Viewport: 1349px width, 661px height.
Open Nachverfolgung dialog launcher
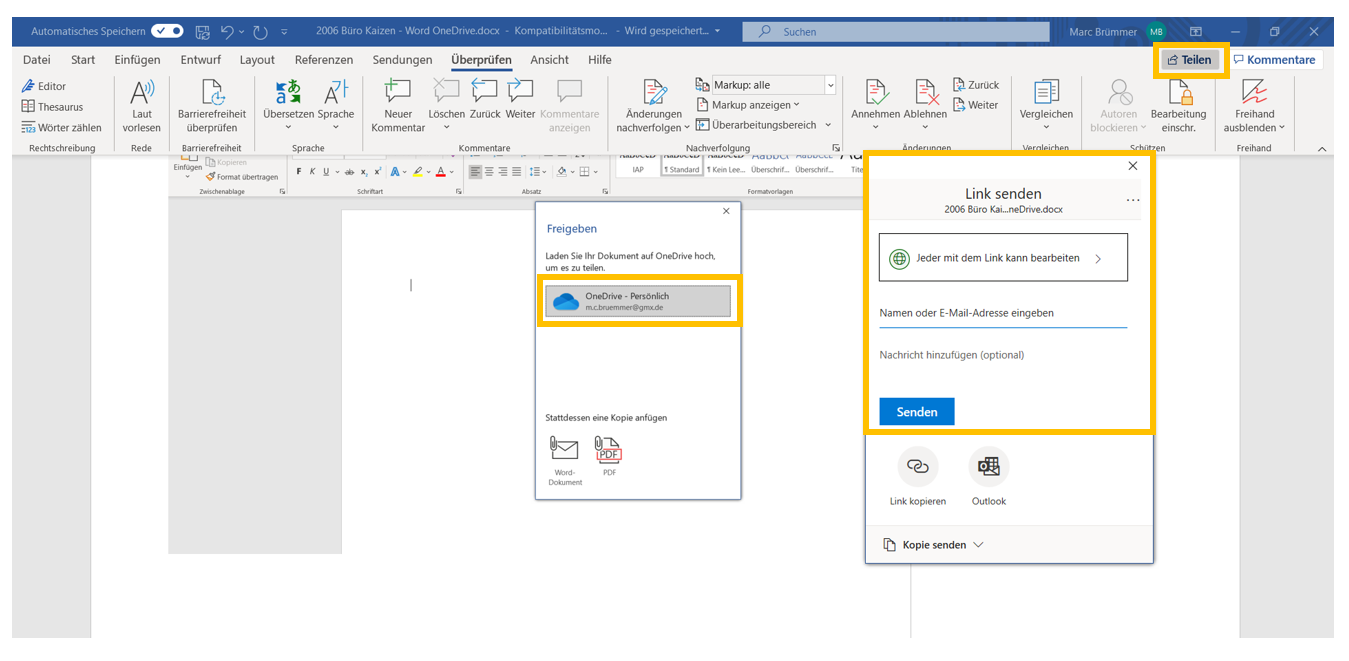point(836,148)
